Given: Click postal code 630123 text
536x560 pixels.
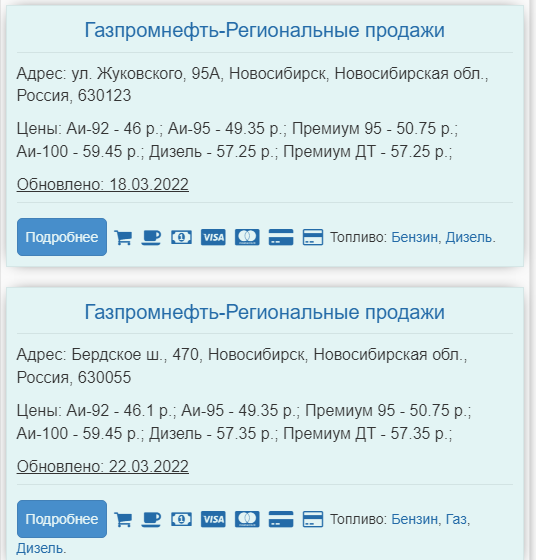Looking at the screenshot, I should 105,96.
